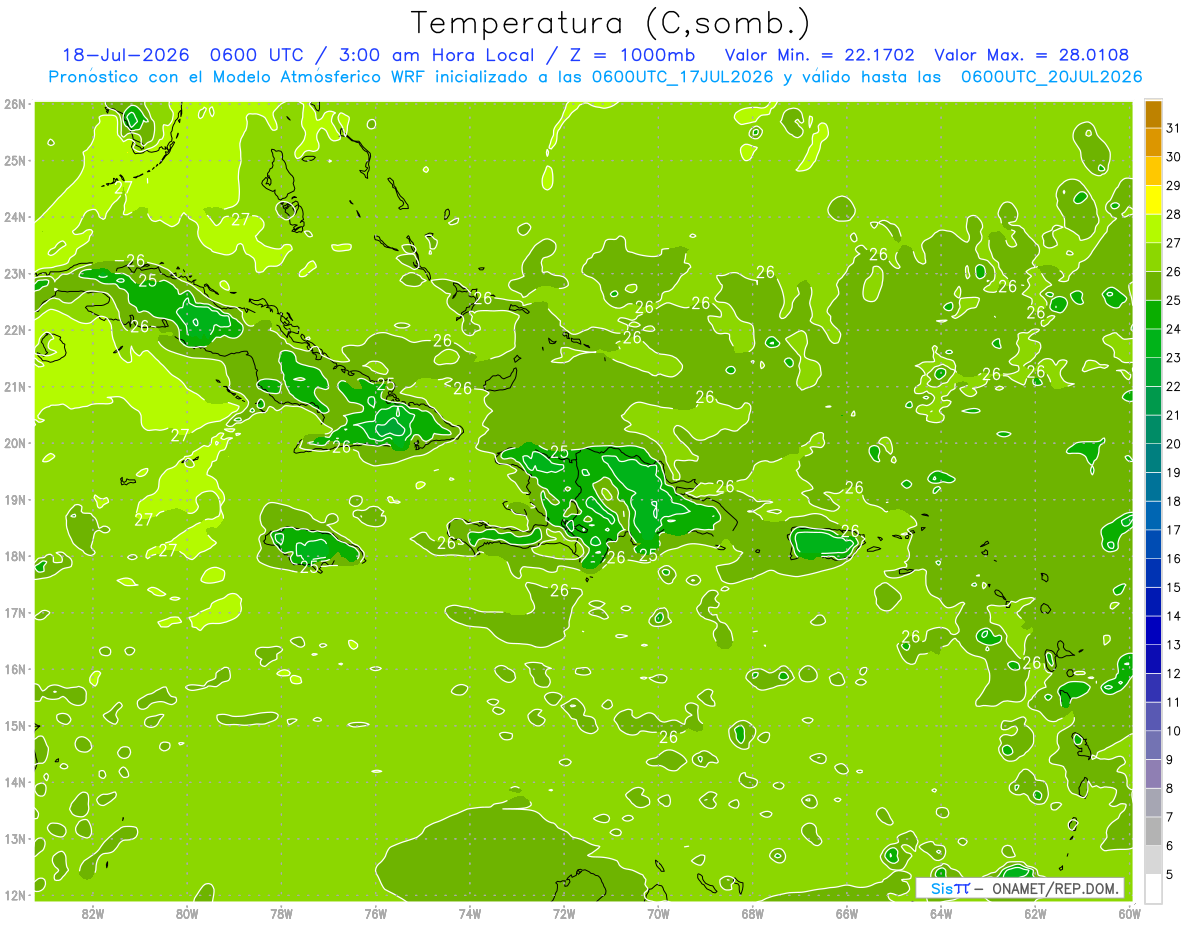
Task: Click the legend scale number 28
Action: click(1174, 214)
